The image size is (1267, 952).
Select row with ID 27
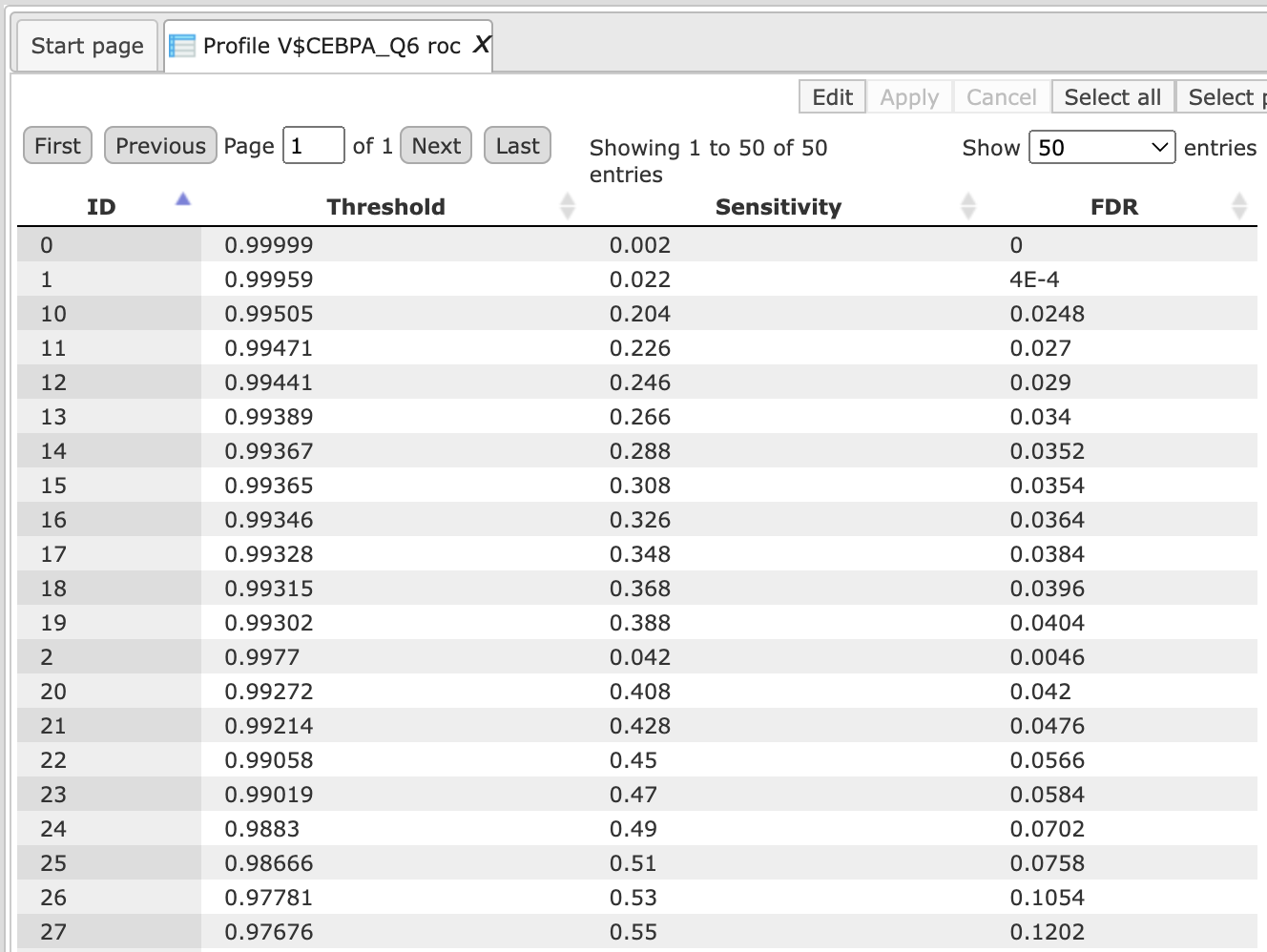636,932
